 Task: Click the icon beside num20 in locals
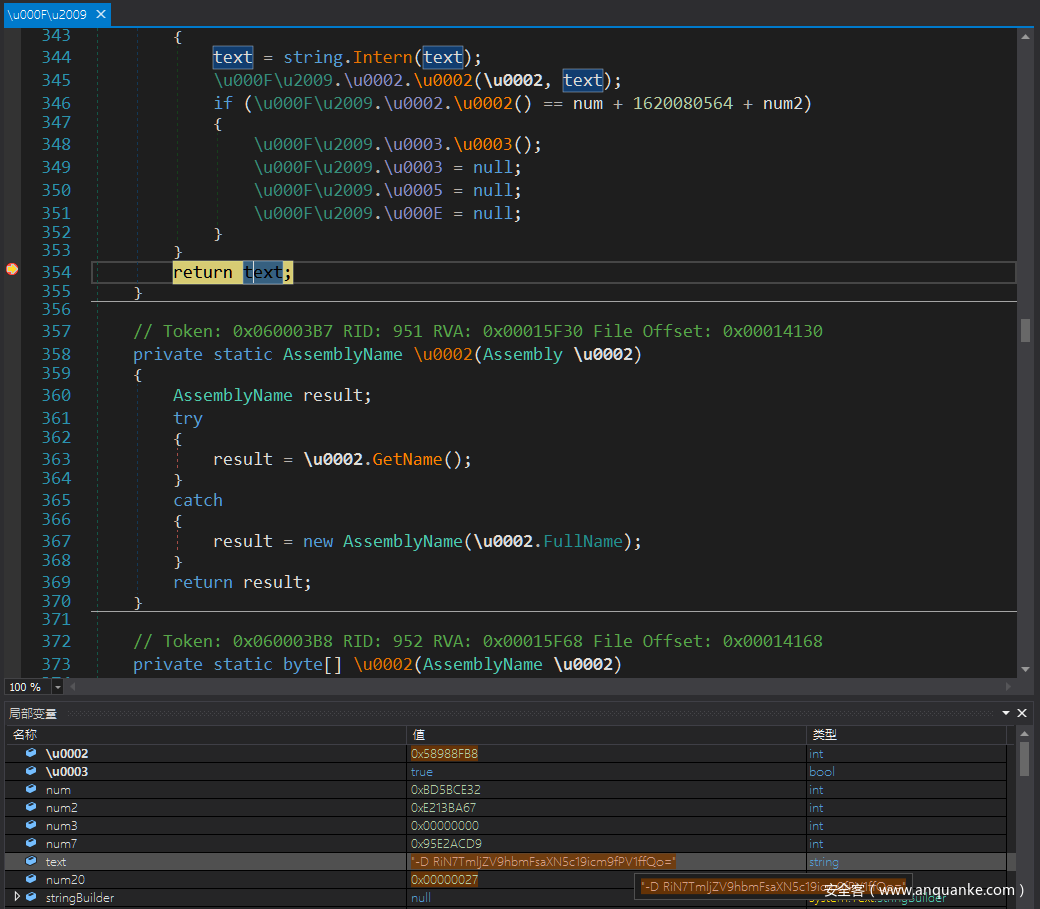31,879
